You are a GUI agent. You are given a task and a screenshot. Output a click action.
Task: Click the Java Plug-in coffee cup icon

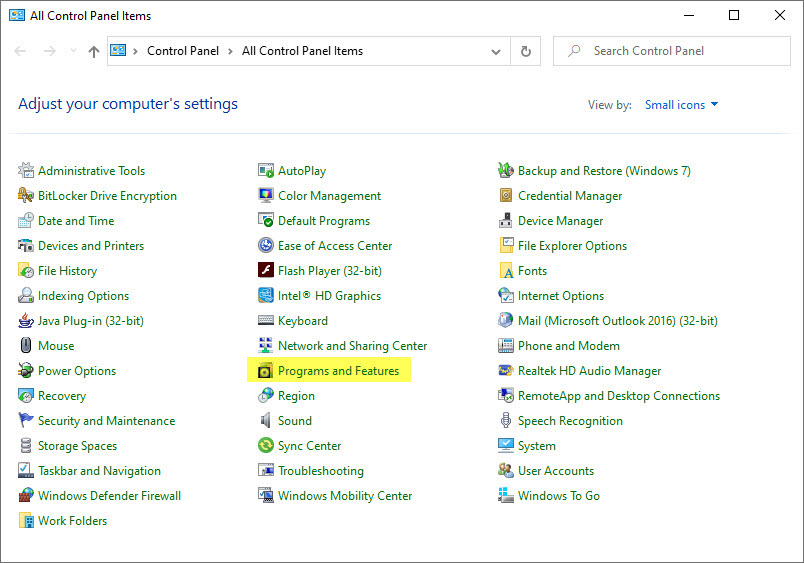pyautogui.click(x=26, y=320)
